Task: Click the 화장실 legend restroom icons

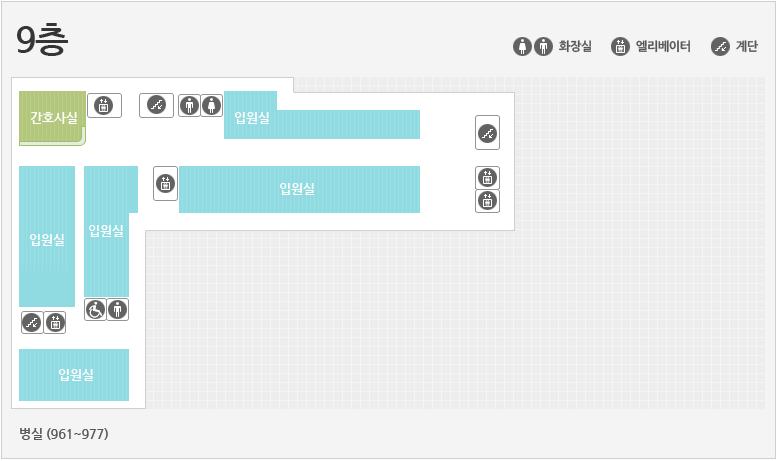Action: tap(532, 47)
